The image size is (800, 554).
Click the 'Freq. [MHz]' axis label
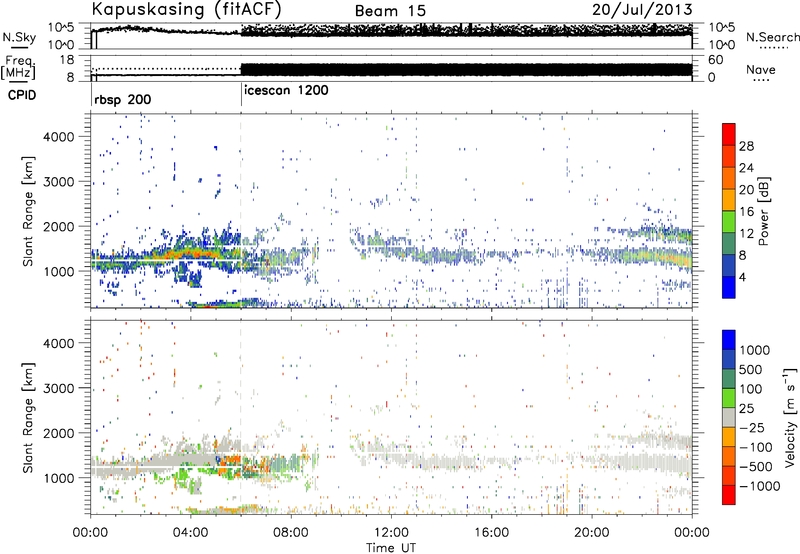pyautogui.click(x=18, y=67)
